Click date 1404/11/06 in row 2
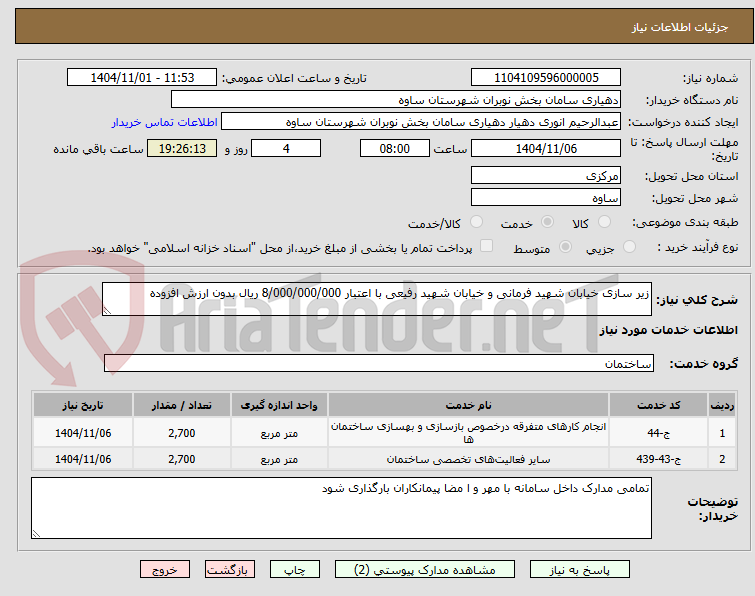 point(83,459)
